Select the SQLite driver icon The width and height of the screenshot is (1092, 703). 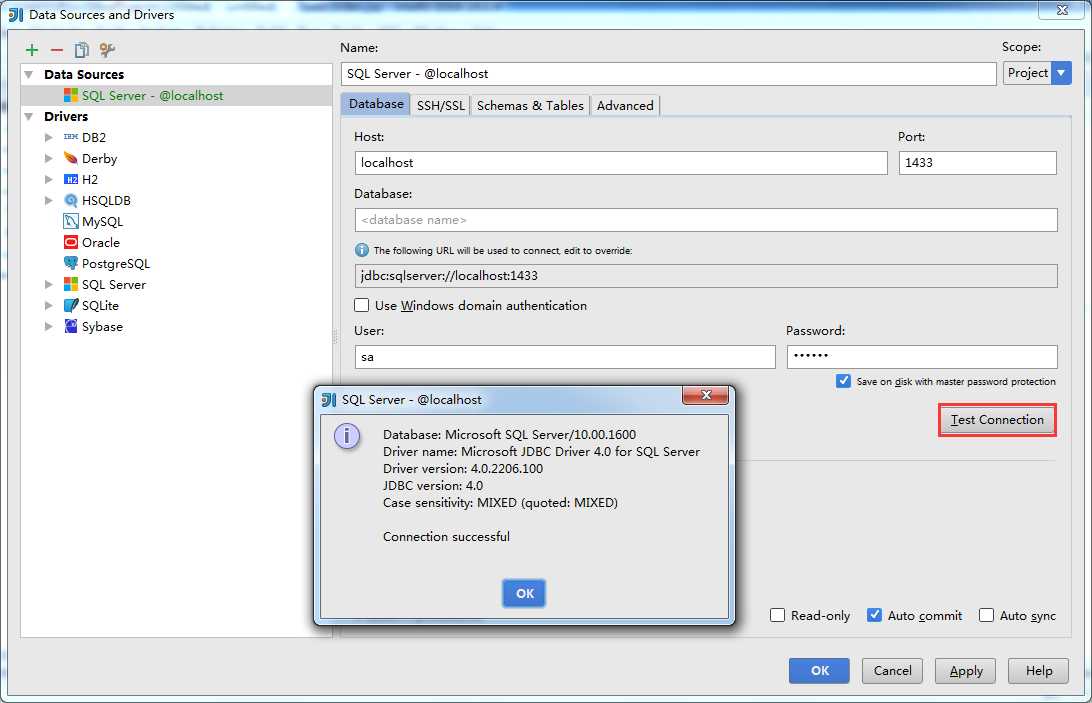71,305
